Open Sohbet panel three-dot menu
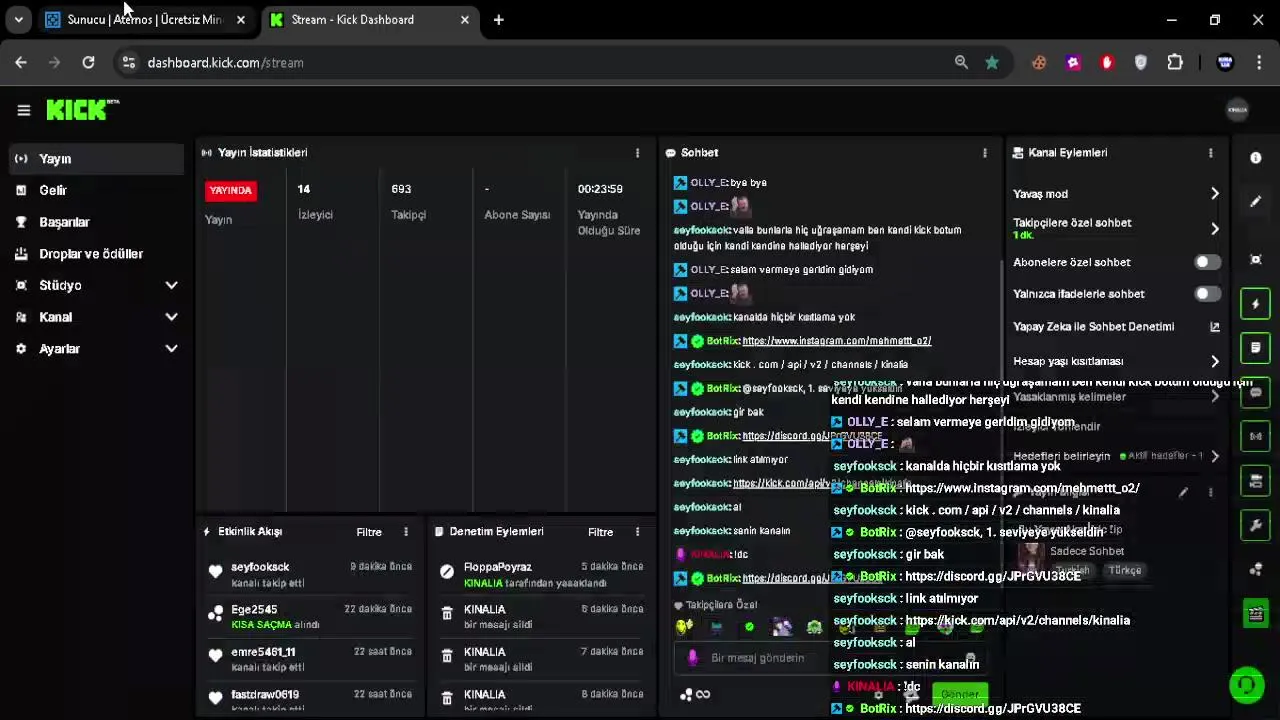 [985, 153]
